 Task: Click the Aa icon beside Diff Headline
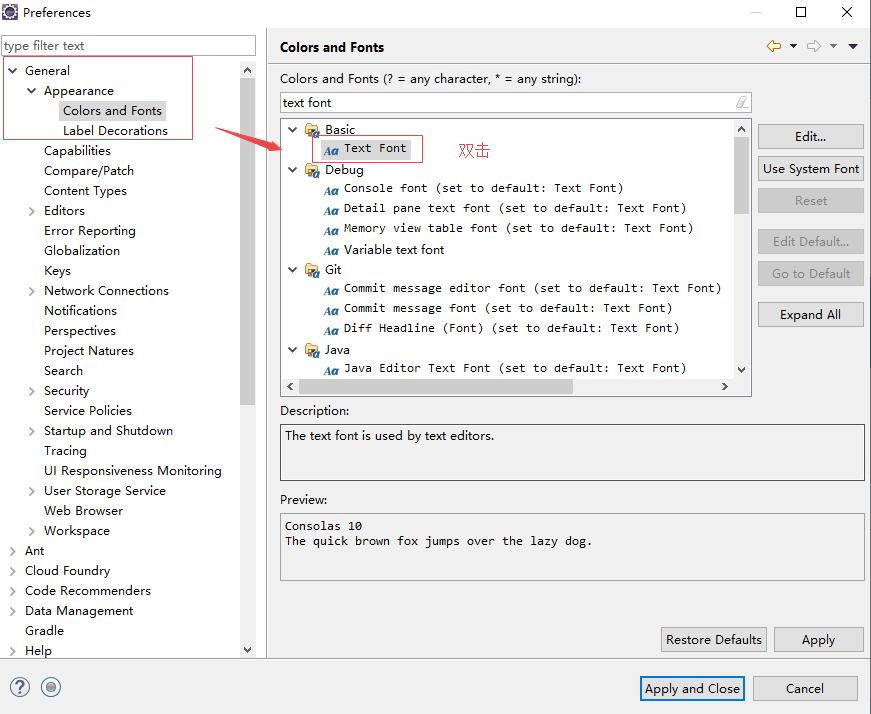pos(331,331)
